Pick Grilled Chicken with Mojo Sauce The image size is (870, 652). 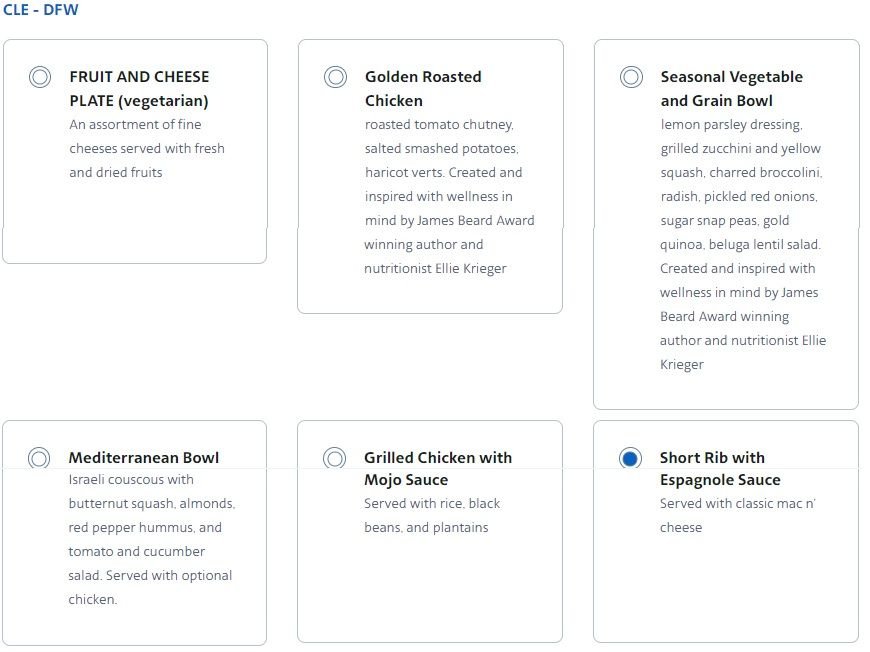click(x=334, y=457)
